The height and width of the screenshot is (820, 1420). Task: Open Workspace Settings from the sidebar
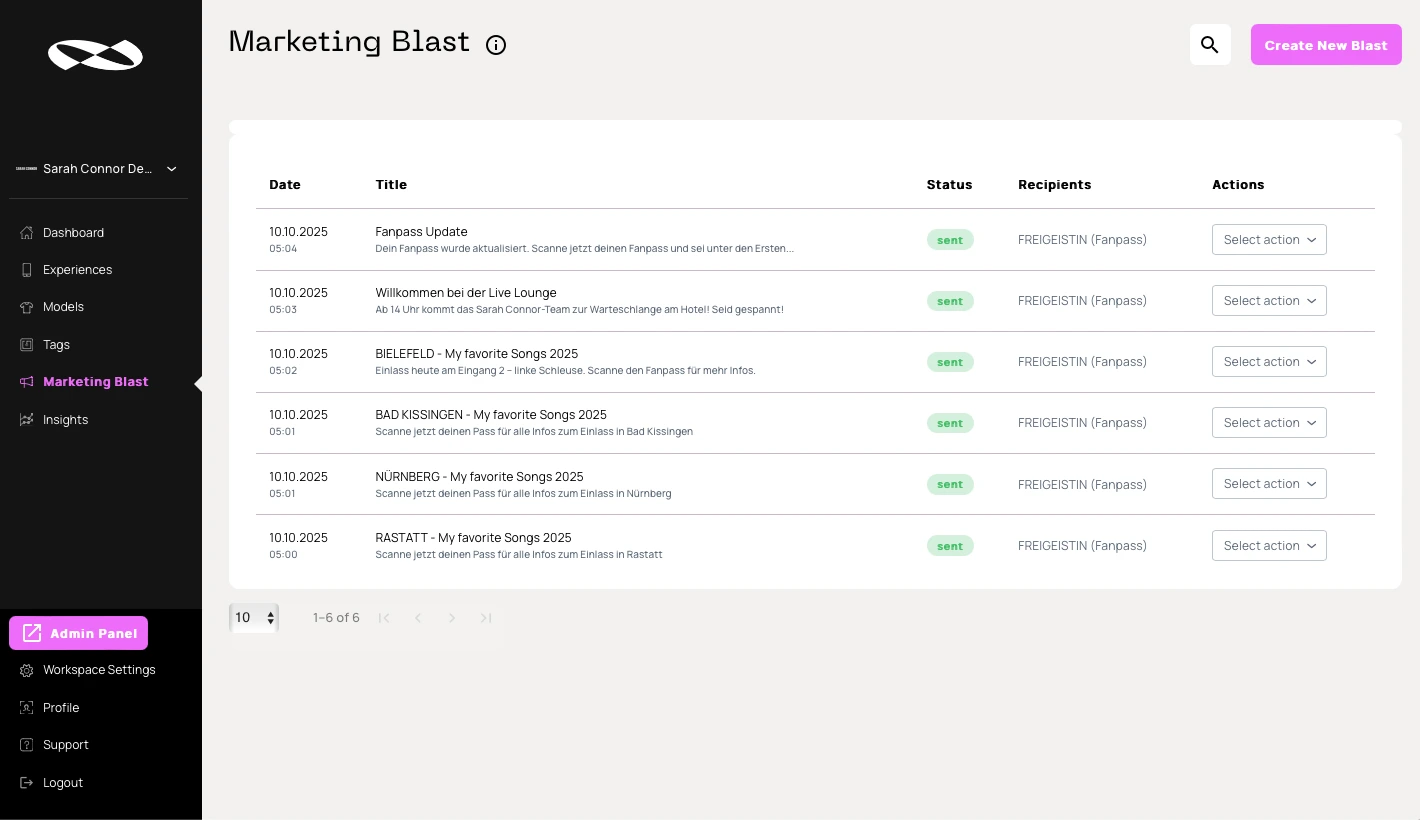click(99, 669)
